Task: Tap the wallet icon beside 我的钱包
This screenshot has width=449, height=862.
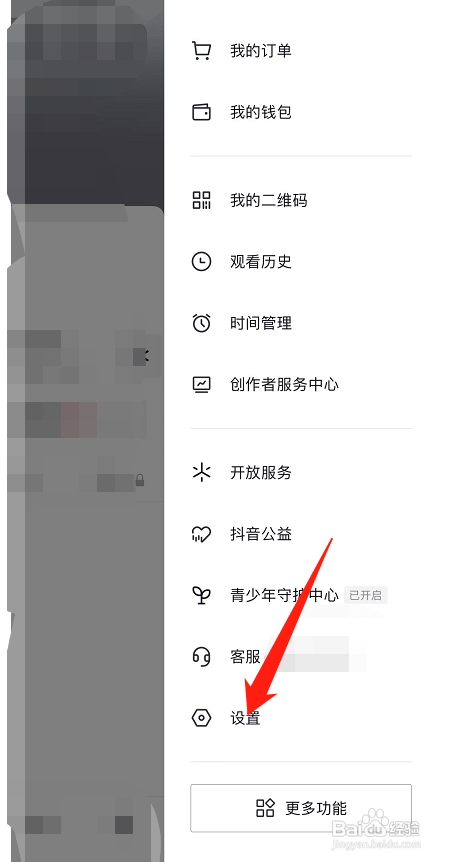Action: pos(201,112)
